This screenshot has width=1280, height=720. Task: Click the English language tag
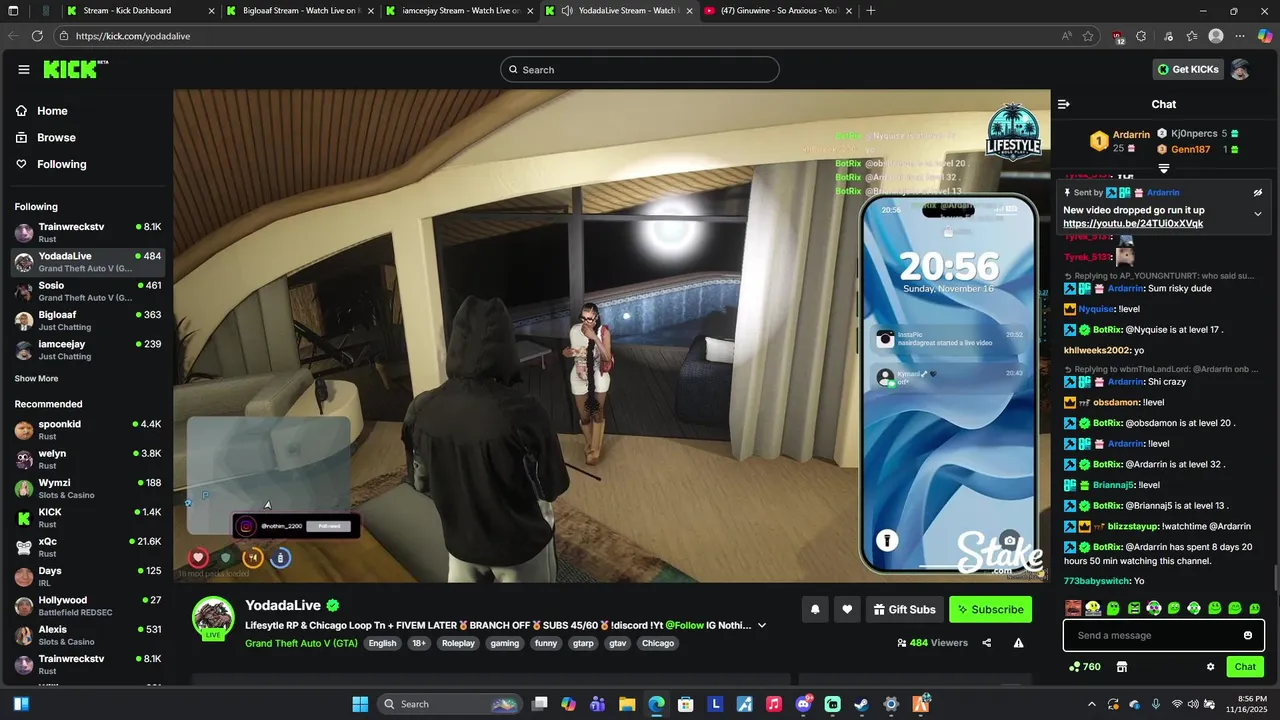coord(382,643)
